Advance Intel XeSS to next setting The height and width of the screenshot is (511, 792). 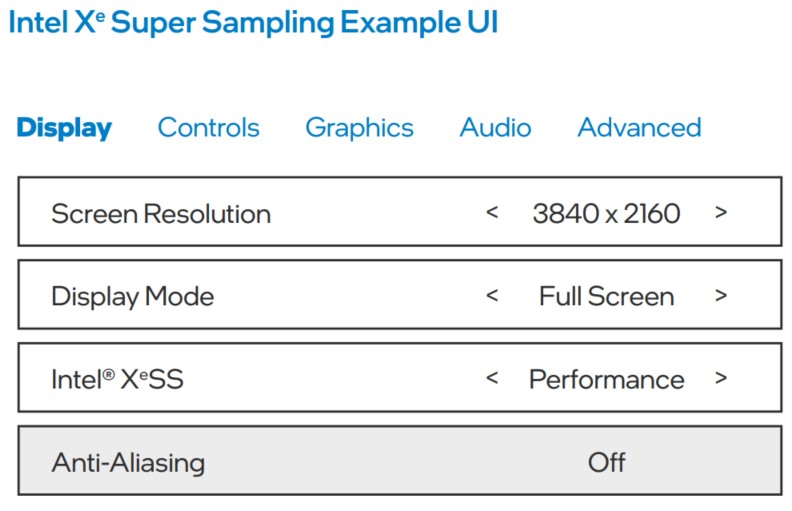pos(721,379)
